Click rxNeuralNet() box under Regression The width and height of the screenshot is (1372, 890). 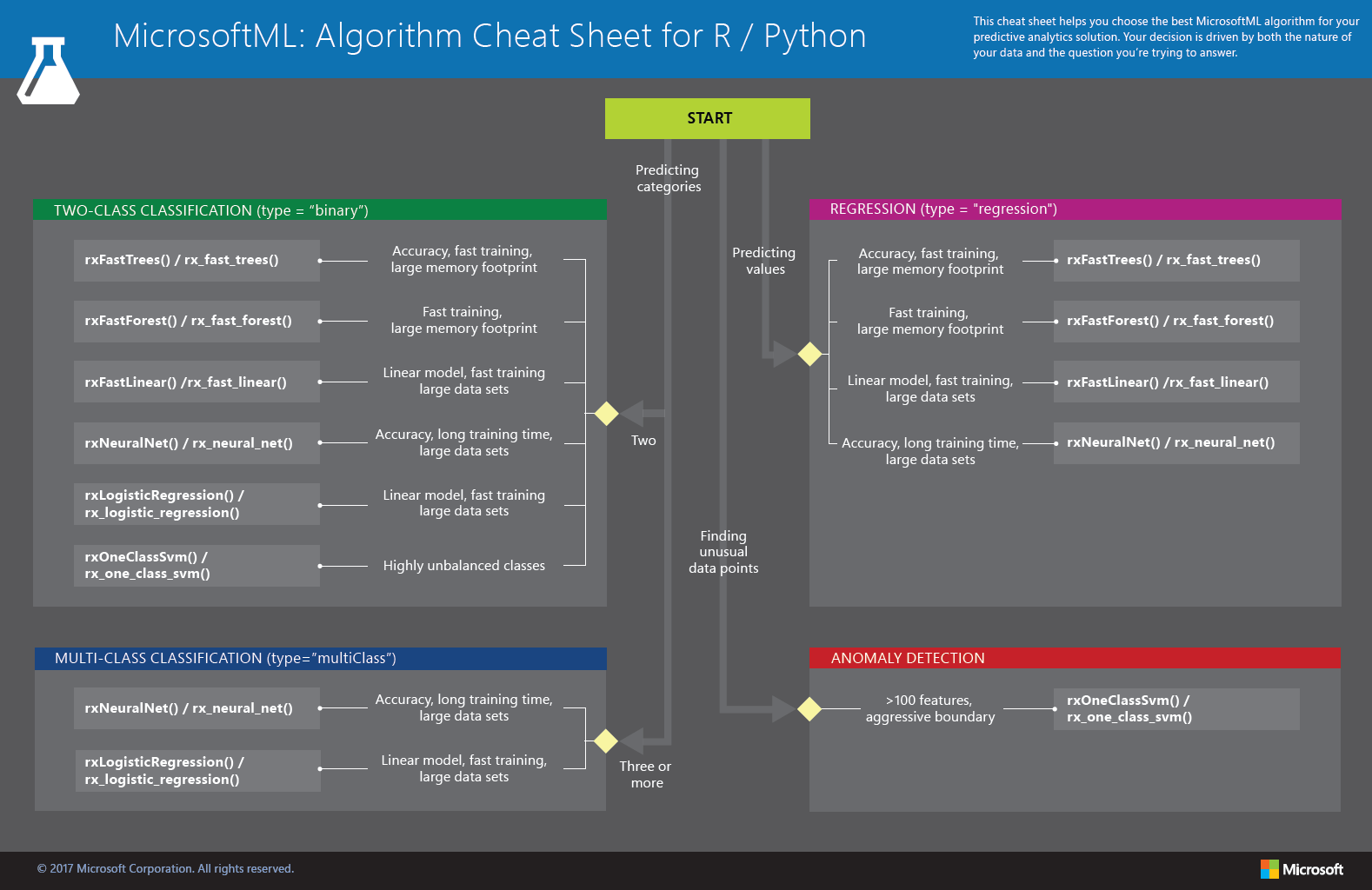click(1176, 443)
